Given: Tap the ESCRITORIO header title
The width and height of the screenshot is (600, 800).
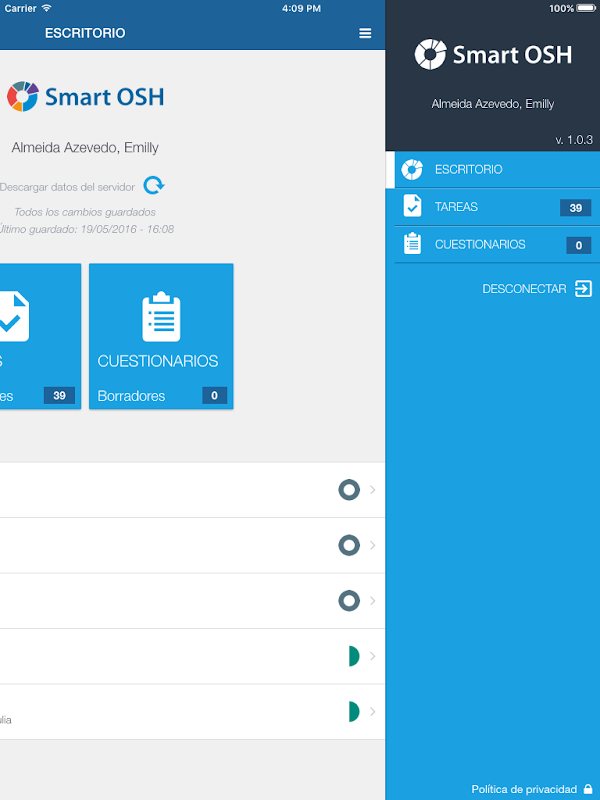Looking at the screenshot, I should (85, 33).
